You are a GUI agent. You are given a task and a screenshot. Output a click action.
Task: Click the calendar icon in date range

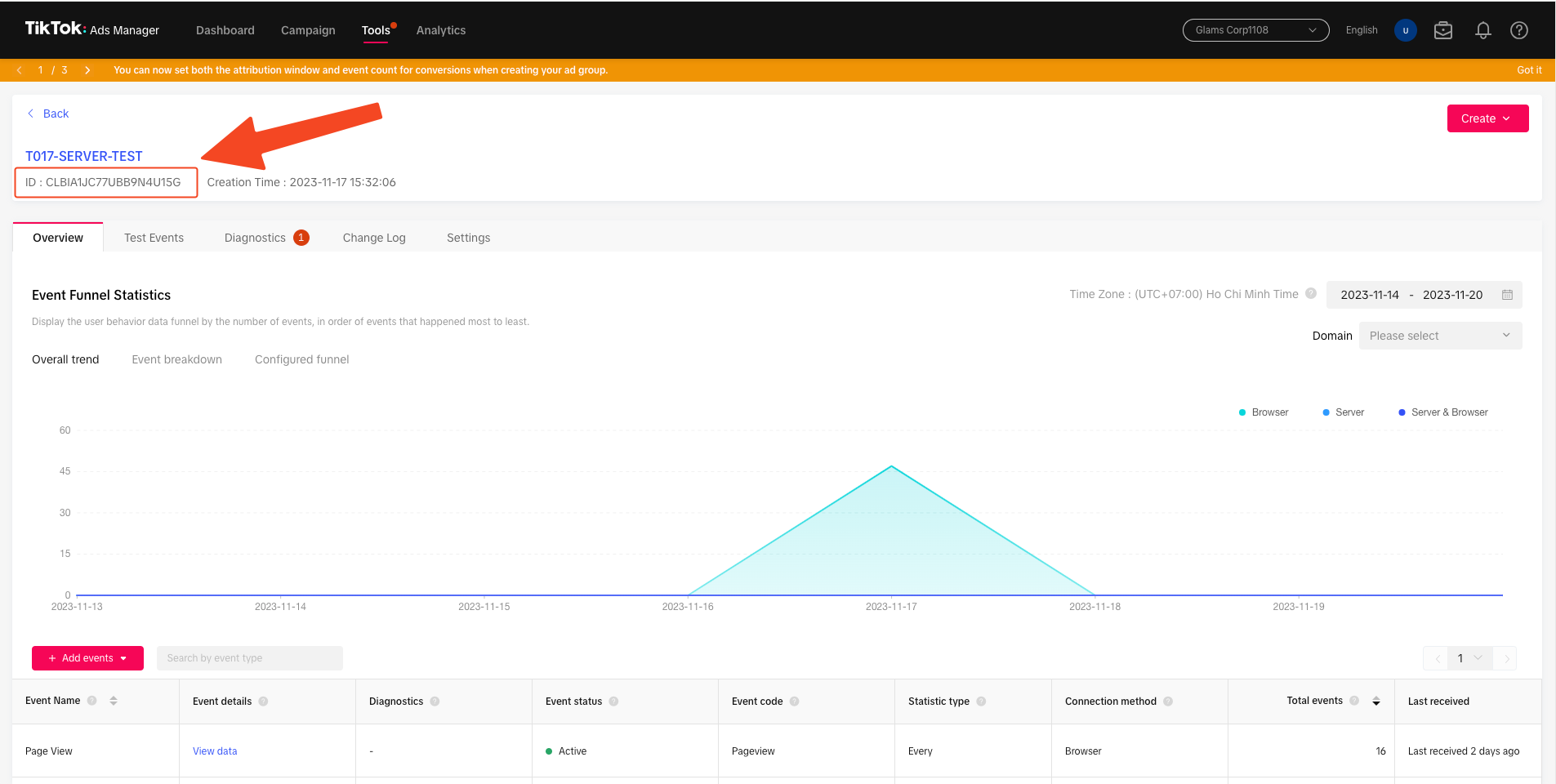(x=1507, y=295)
